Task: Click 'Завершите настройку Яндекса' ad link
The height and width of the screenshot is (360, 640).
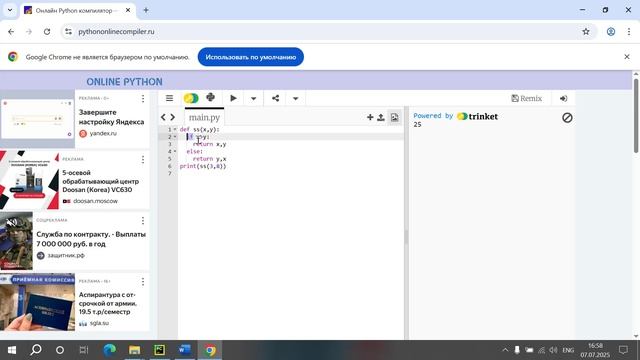Action: [111, 117]
